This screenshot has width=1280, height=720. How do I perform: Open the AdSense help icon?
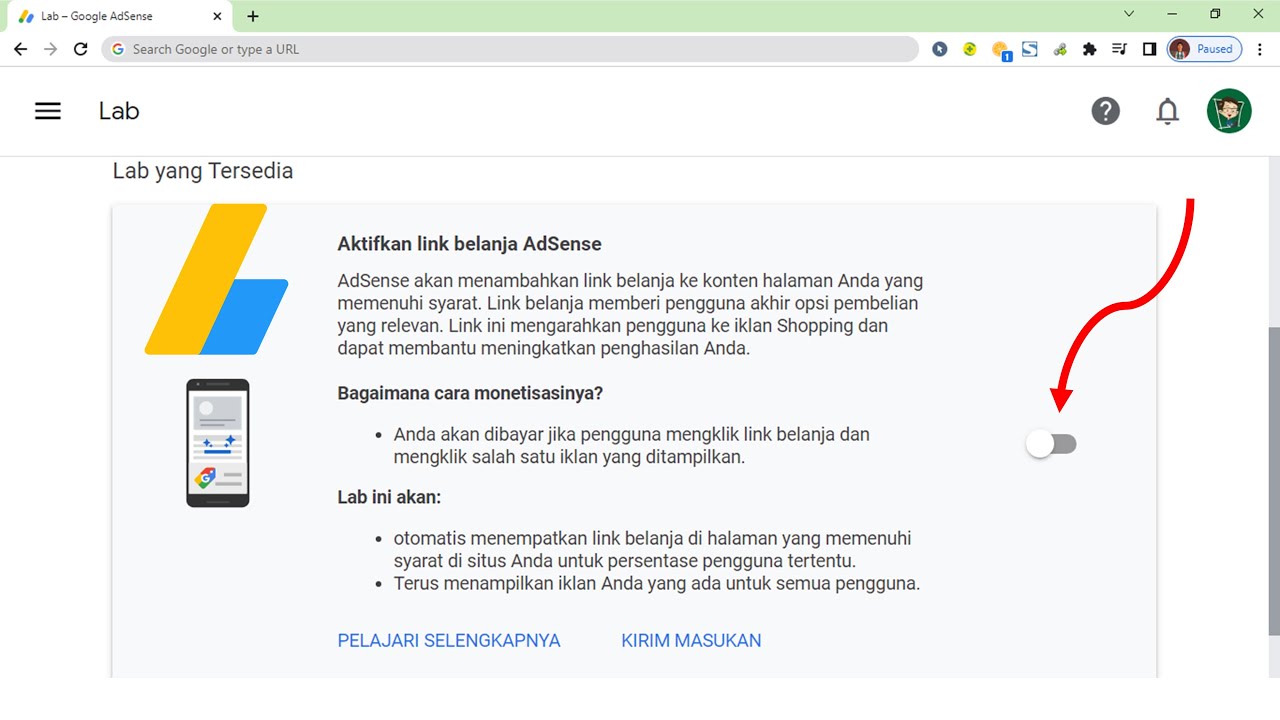point(1105,111)
